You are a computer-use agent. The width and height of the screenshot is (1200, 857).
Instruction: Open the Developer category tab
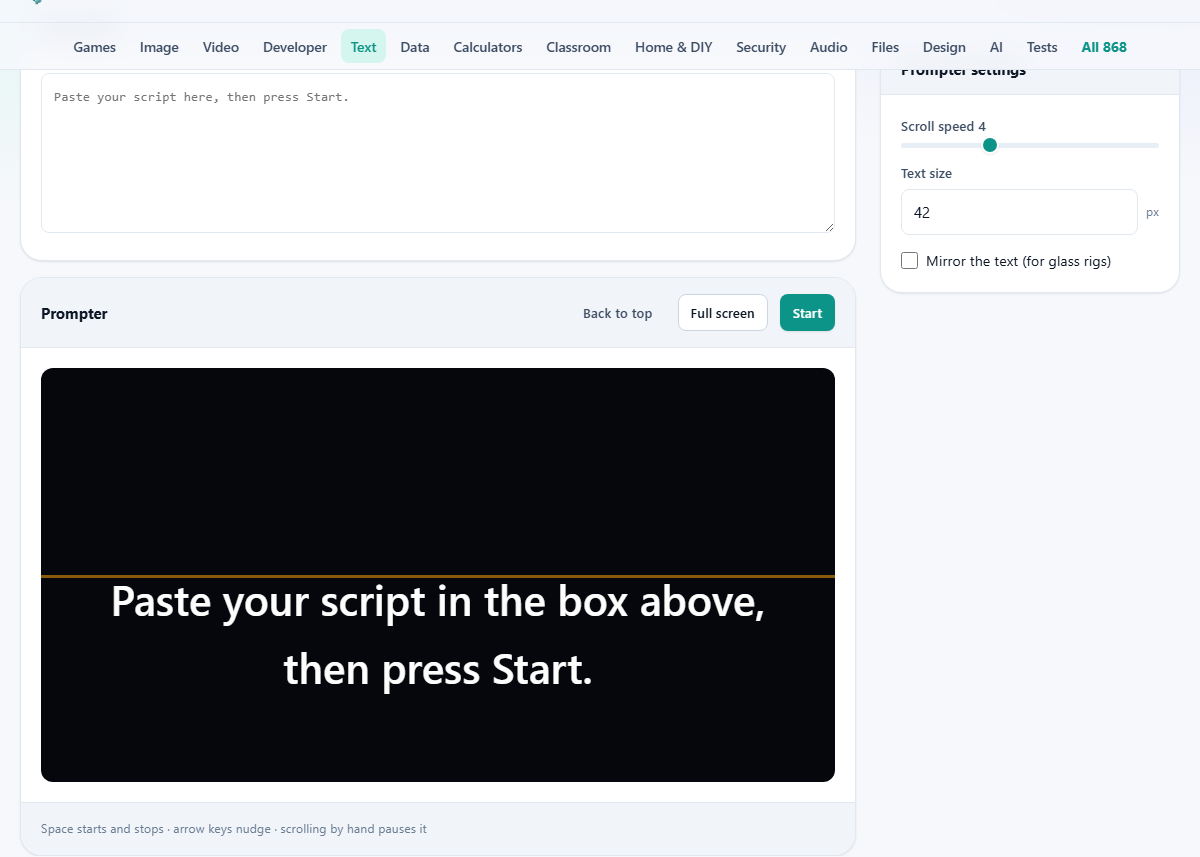point(295,47)
